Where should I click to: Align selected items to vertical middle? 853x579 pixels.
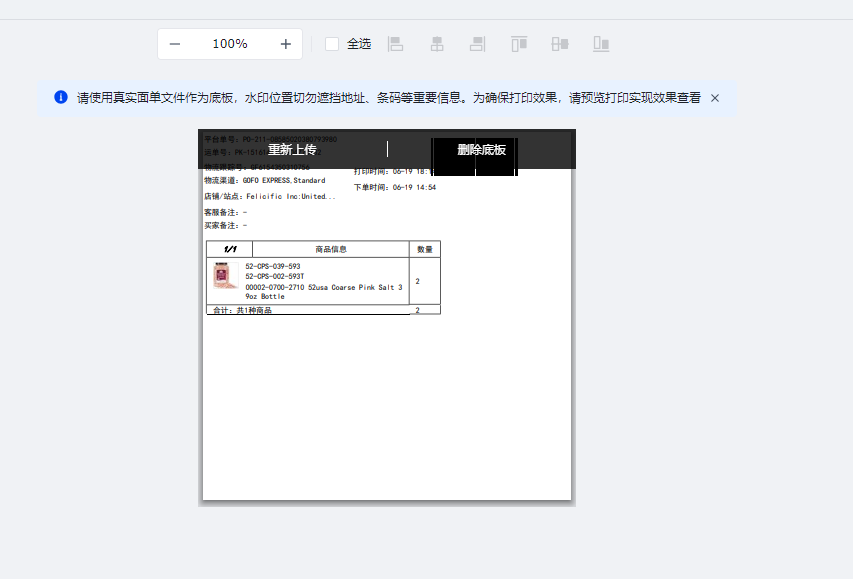[x=560, y=44]
